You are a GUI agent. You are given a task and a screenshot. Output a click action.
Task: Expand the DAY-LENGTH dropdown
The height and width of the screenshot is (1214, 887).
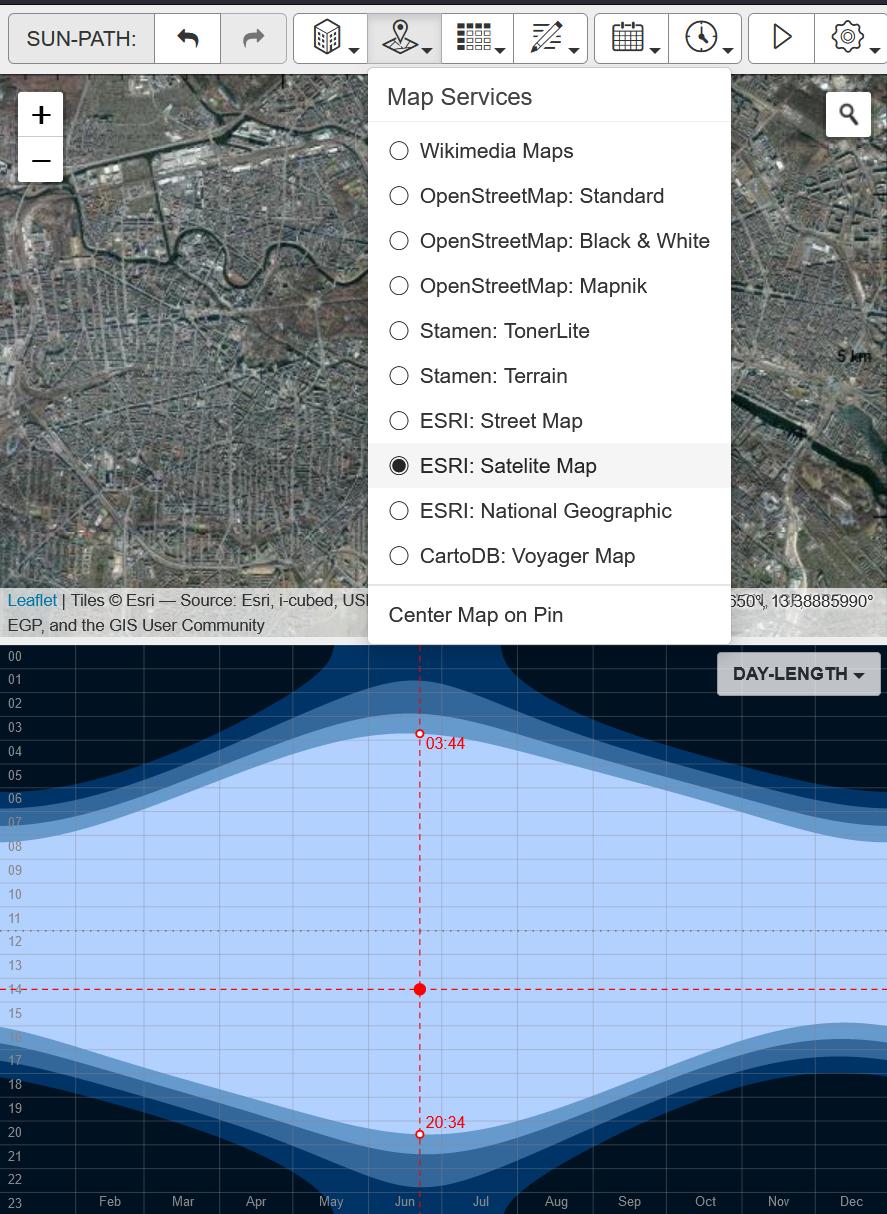pos(798,674)
